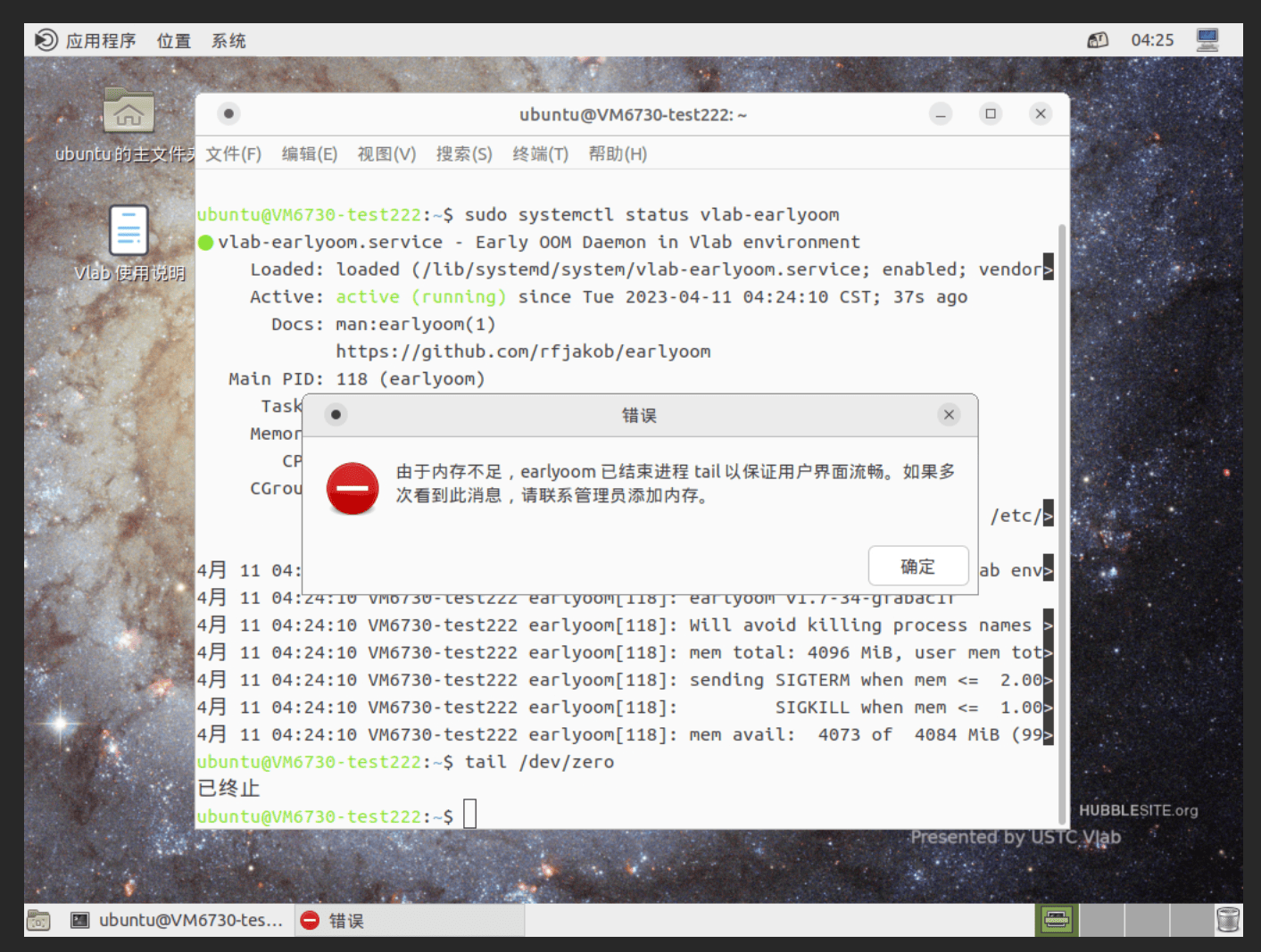Close the 错误 error dialog
Screen dimensions: 1261x952
click(949, 415)
